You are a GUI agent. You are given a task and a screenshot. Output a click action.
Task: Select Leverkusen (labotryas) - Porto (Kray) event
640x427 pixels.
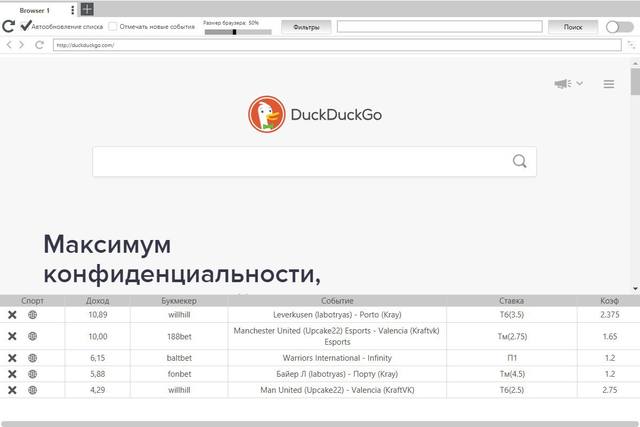coord(337,315)
